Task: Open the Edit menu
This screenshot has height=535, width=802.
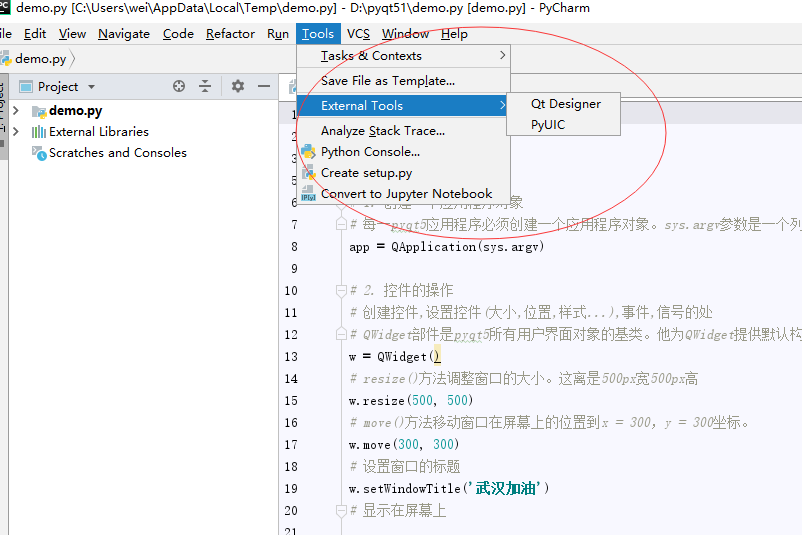Action: 35,34
